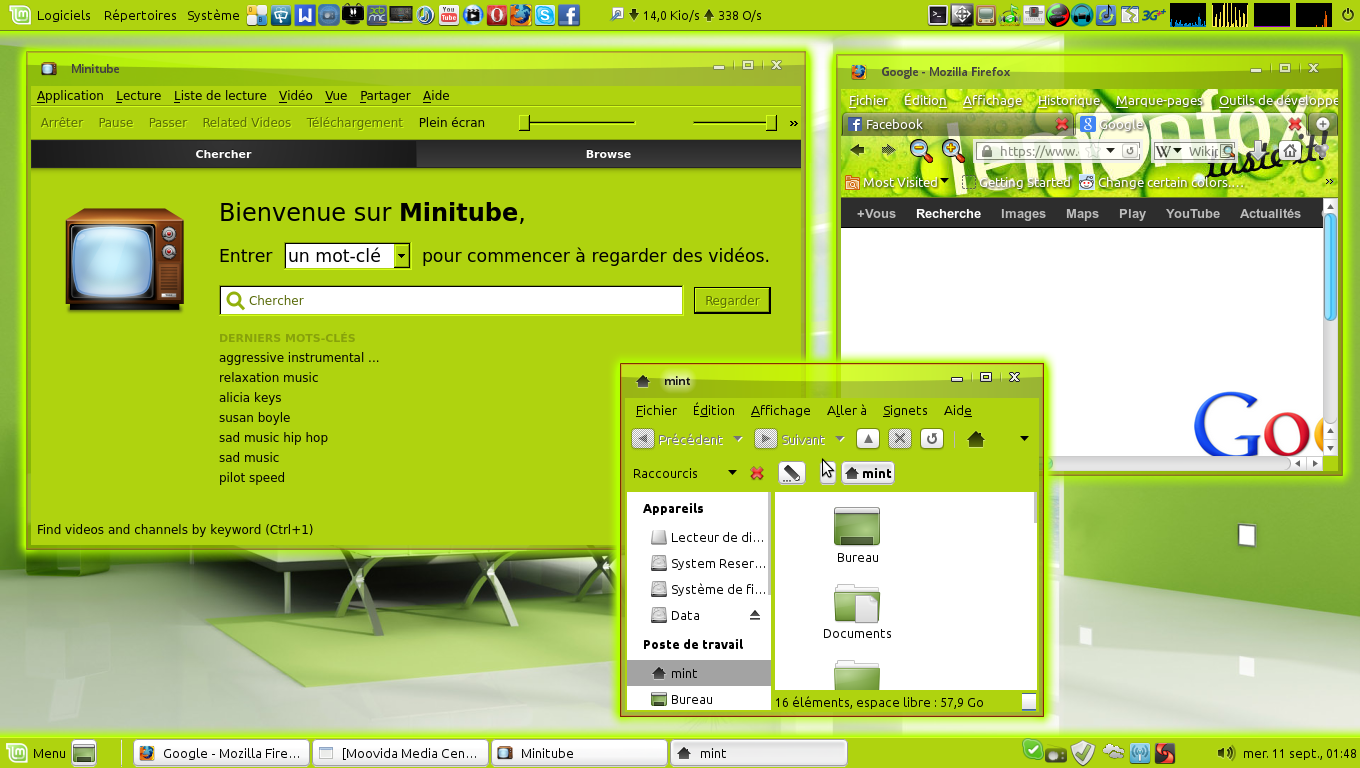
Task: Open dropdown arrow beside home icon
Action: pos(1024,439)
